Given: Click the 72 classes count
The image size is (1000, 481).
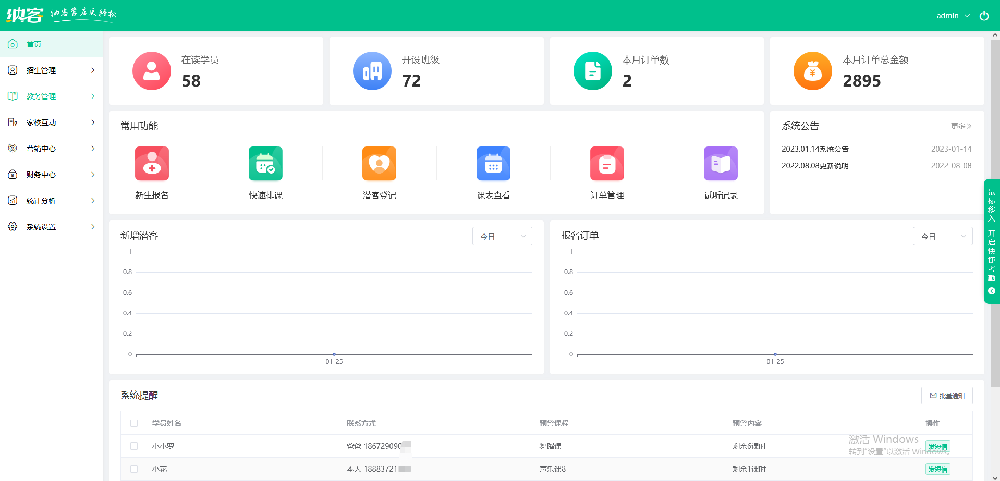Looking at the screenshot, I should pos(412,81).
